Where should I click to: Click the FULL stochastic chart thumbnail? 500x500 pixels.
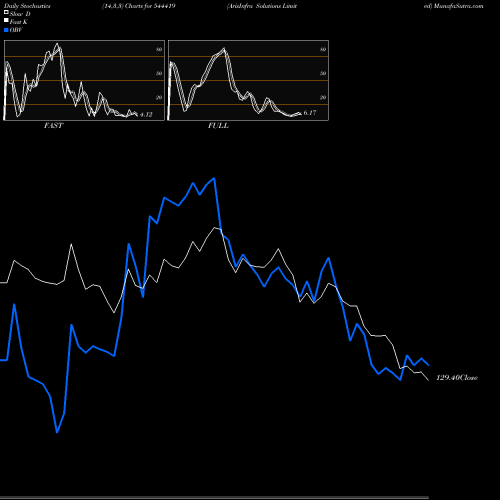point(248,80)
